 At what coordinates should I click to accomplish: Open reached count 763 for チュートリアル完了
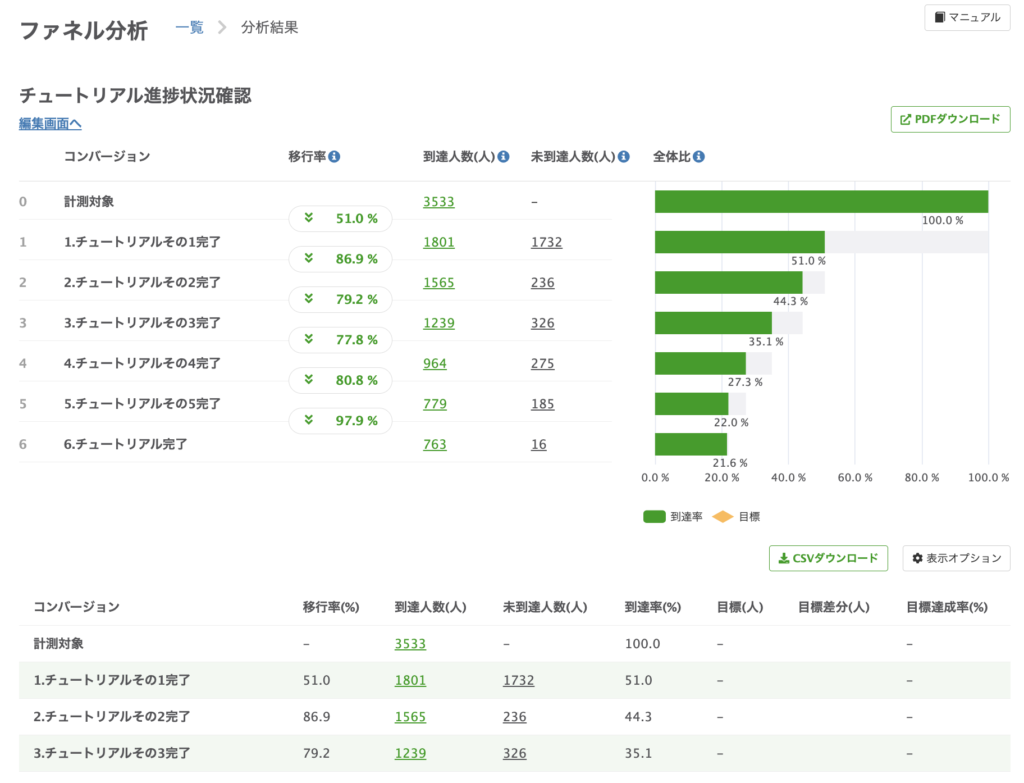[x=434, y=445]
